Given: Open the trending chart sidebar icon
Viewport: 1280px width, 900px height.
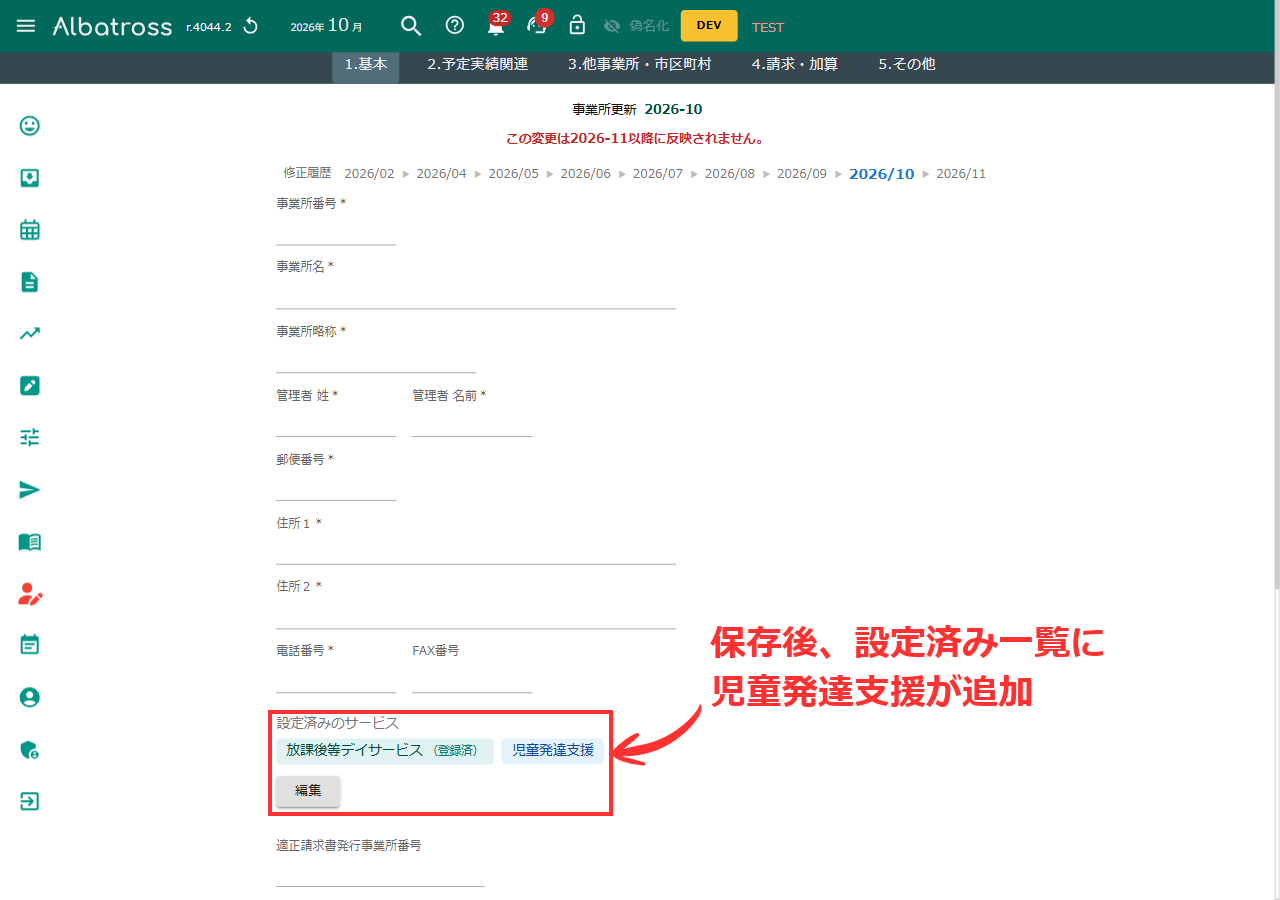Looking at the screenshot, I should point(30,334).
